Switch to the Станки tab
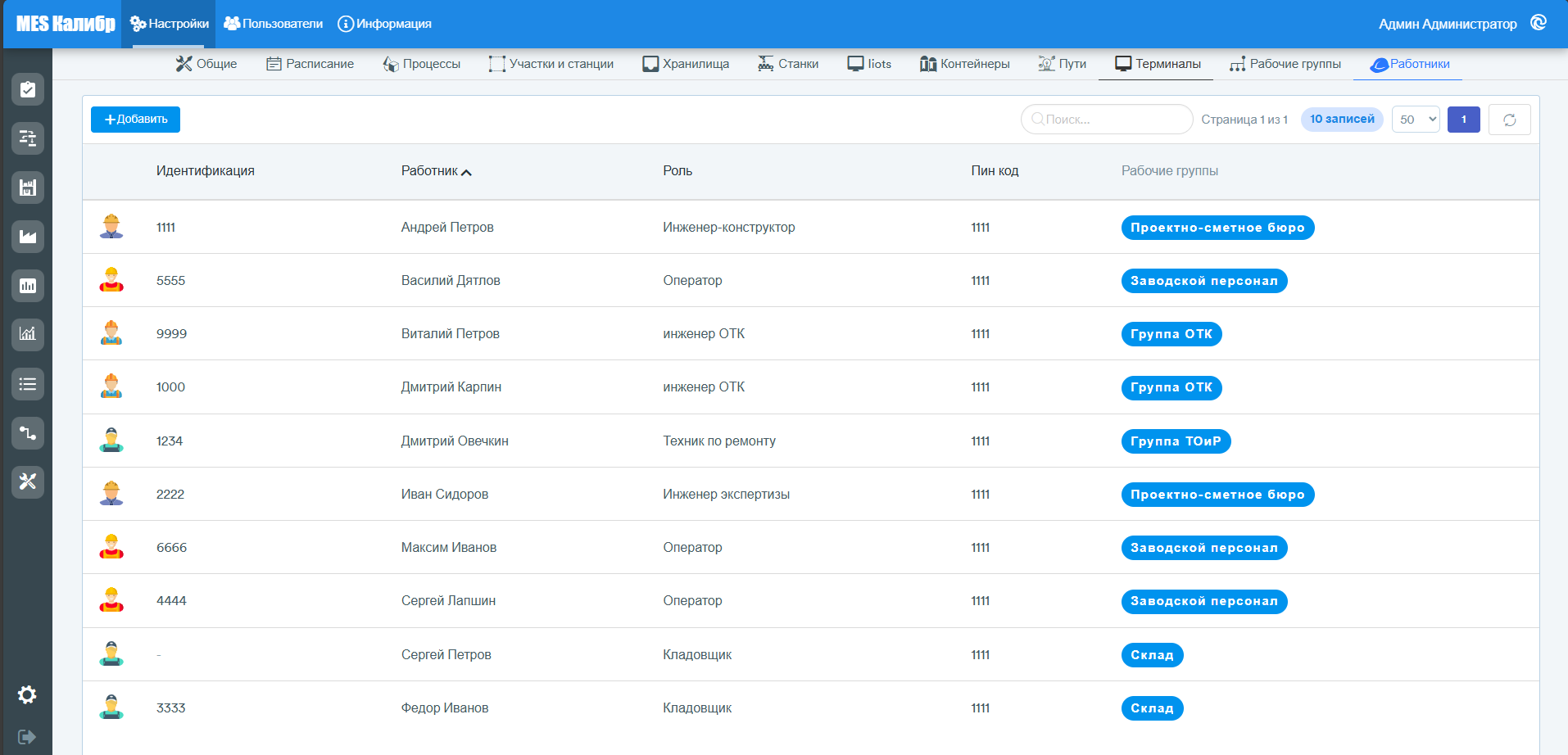1568x755 pixels. tap(788, 64)
